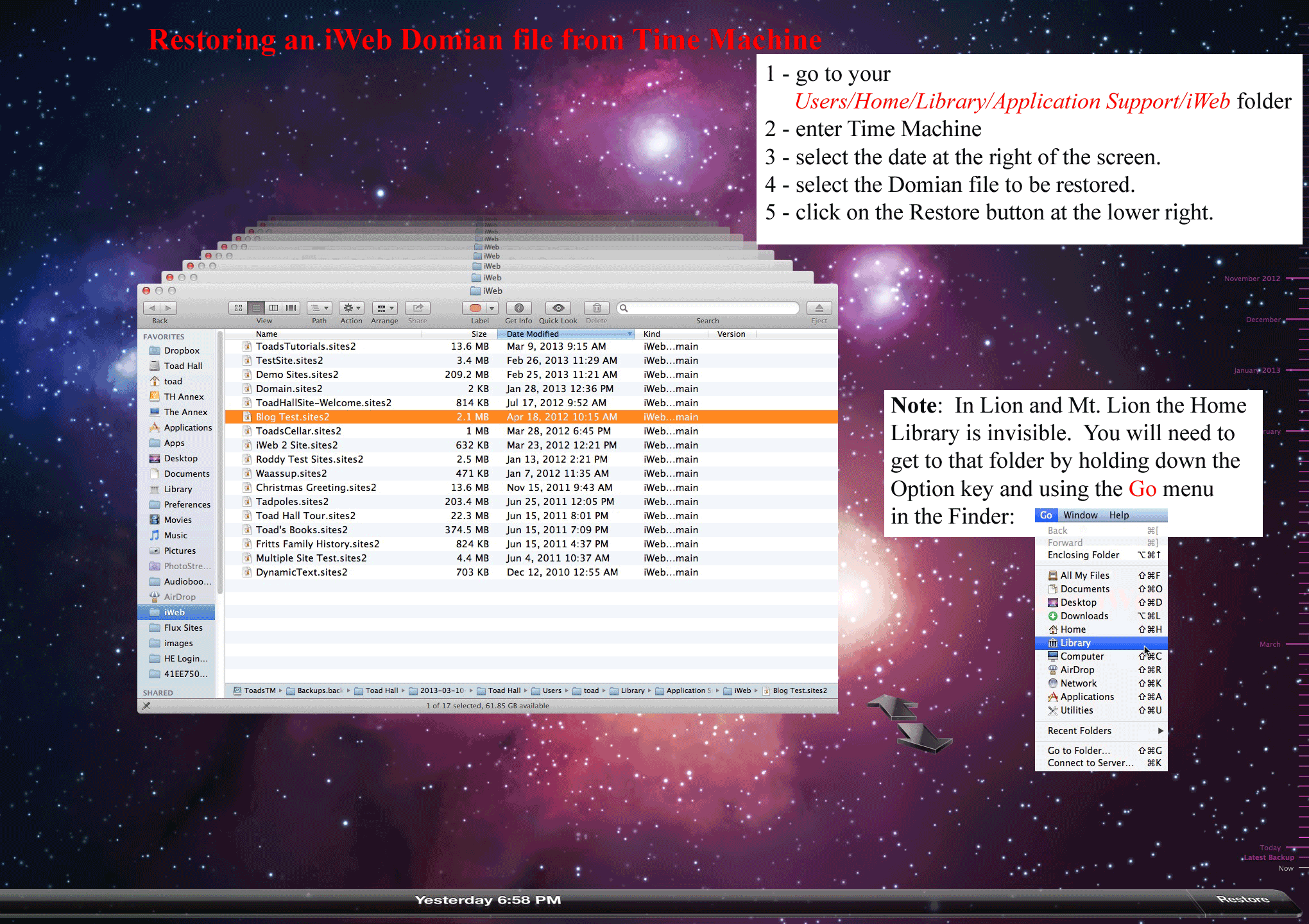Click the Quick Look eye icon
This screenshot has height=924, width=1309.
(x=558, y=308)
